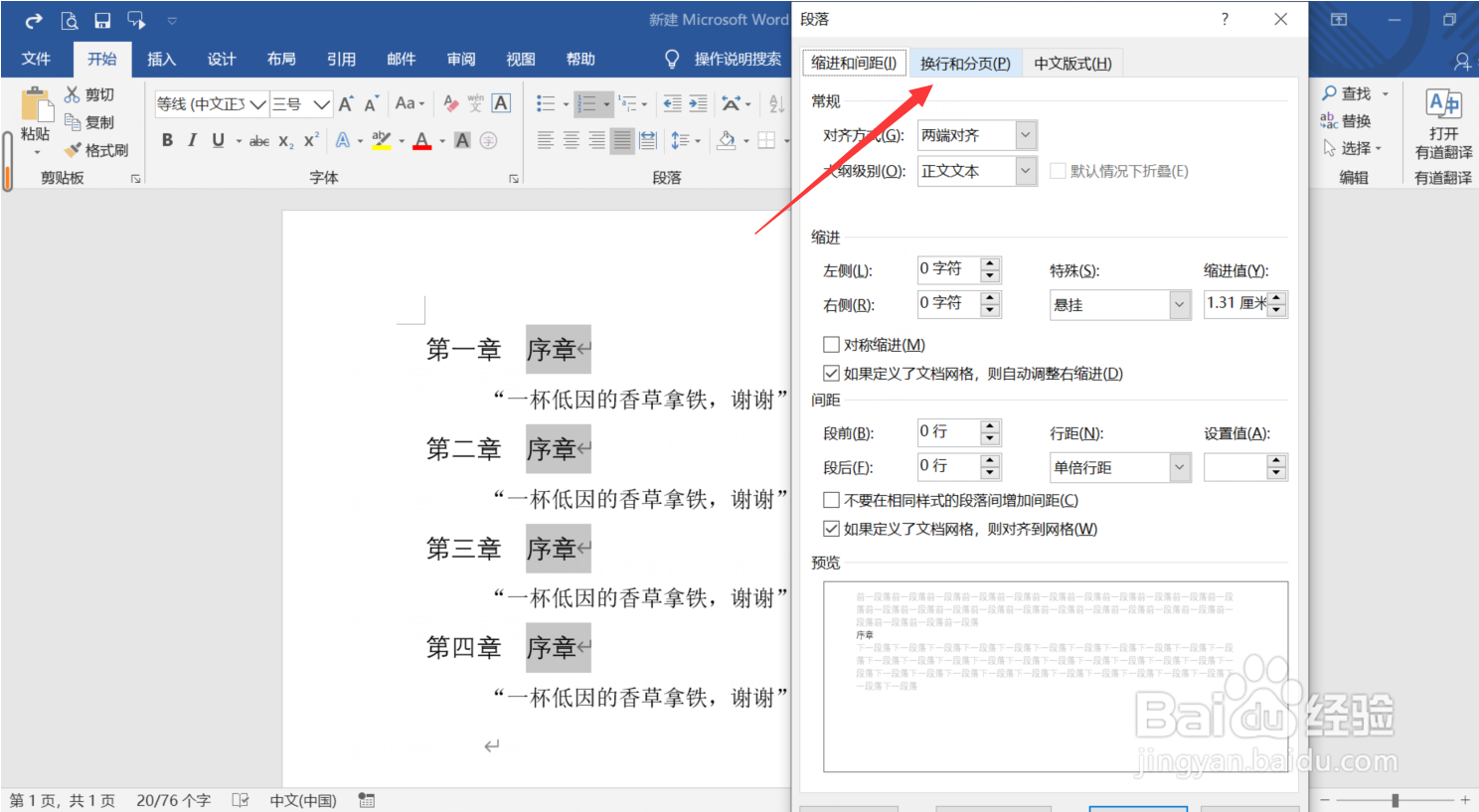Align text right

[596, 140]
